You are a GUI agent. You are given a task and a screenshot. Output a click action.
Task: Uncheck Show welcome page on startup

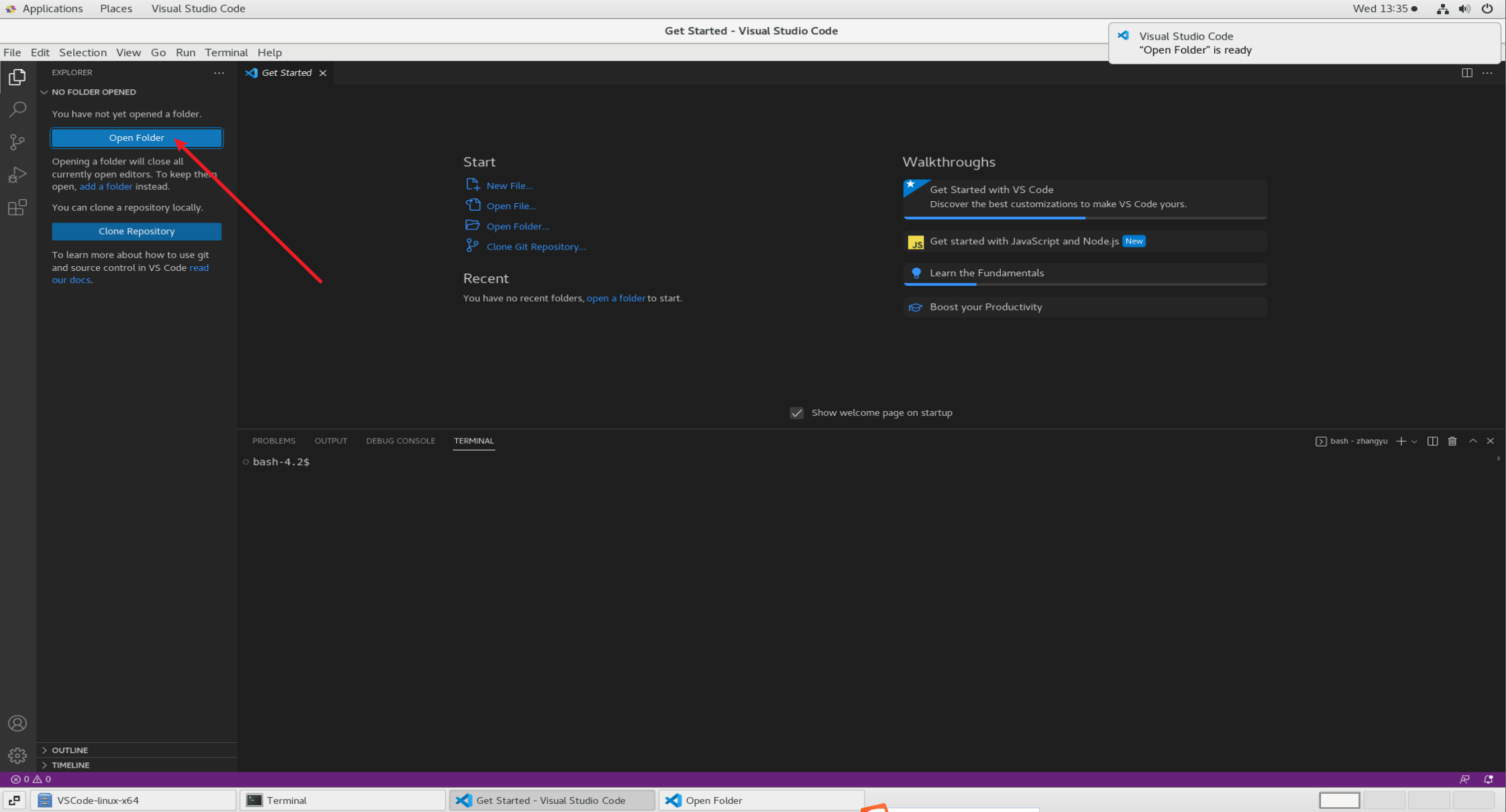[796, 413]
